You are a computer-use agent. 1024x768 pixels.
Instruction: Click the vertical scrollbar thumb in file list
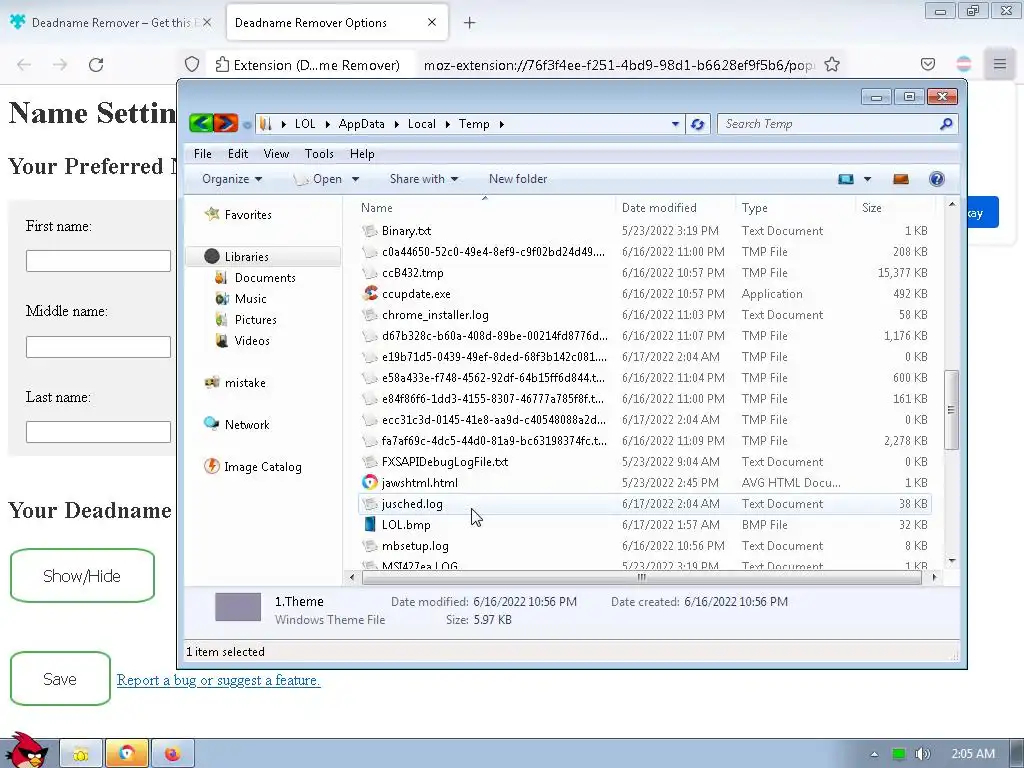(x=952, y=409)
